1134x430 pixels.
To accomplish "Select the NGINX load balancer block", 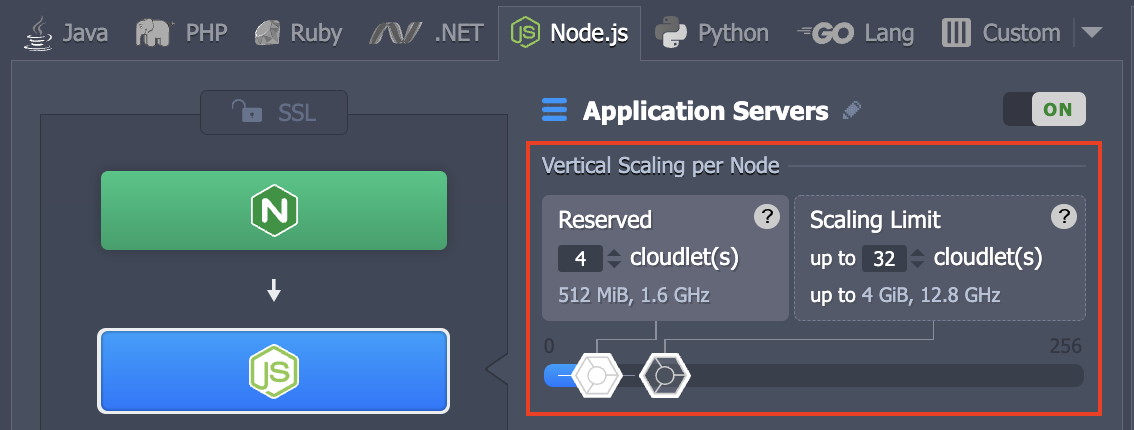I will click(274, 210).
